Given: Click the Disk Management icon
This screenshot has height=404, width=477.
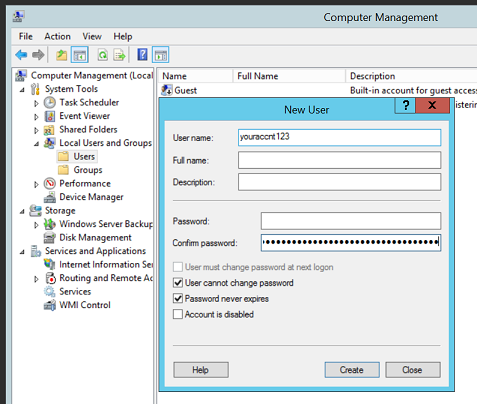Looking at the screenshot, I should click(50, 238).
